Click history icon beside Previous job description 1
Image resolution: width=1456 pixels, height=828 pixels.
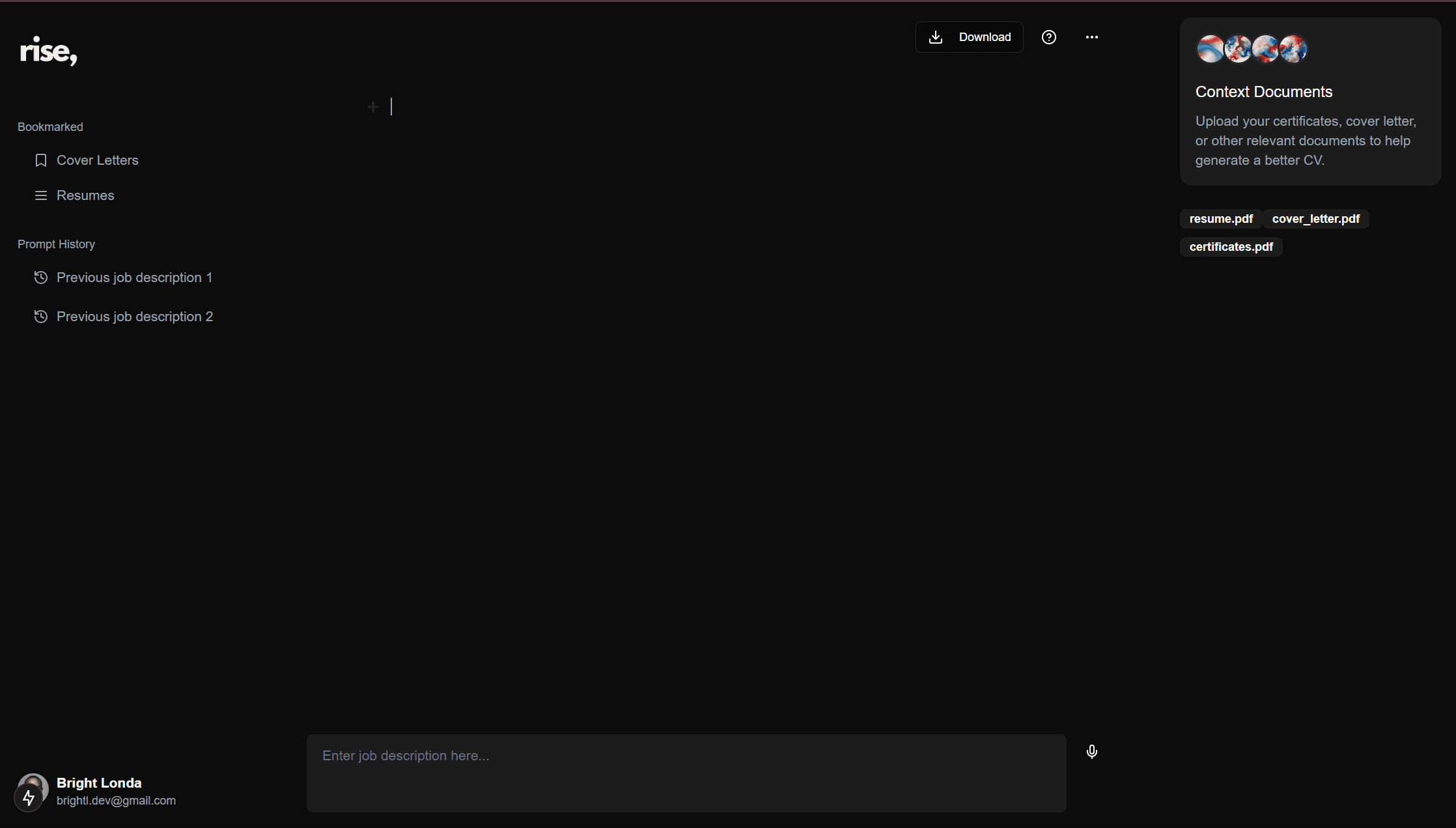[x=41, y=278]
